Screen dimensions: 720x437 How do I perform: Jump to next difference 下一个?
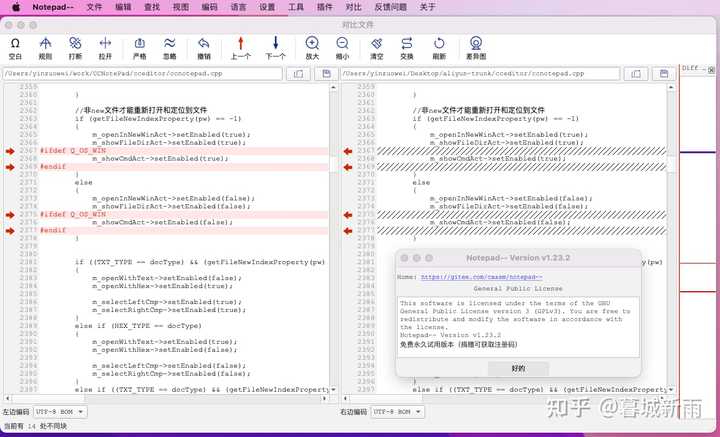[x=276, y=48]
